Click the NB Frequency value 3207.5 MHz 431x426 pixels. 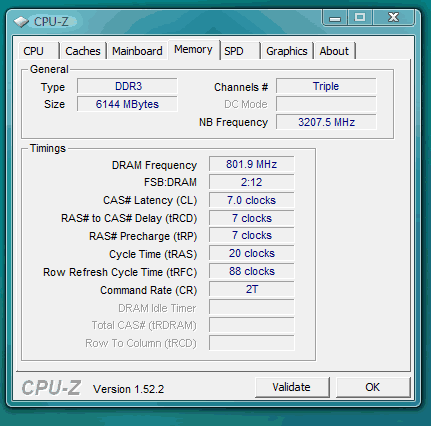click(326, 122)
